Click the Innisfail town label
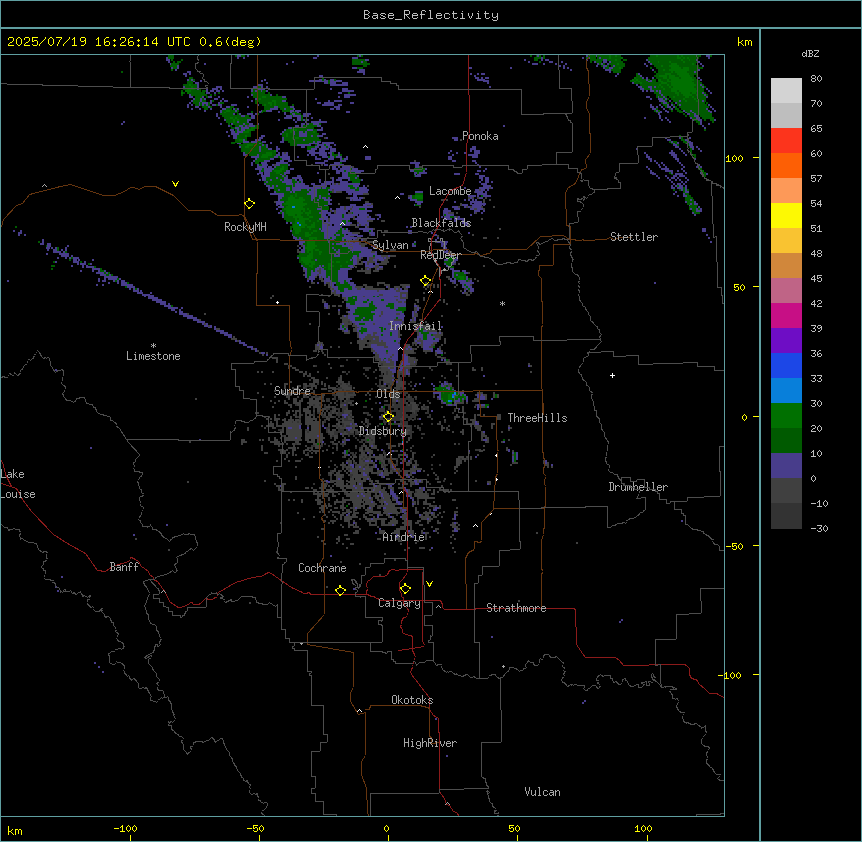862x842 pixels. [416, 326]
